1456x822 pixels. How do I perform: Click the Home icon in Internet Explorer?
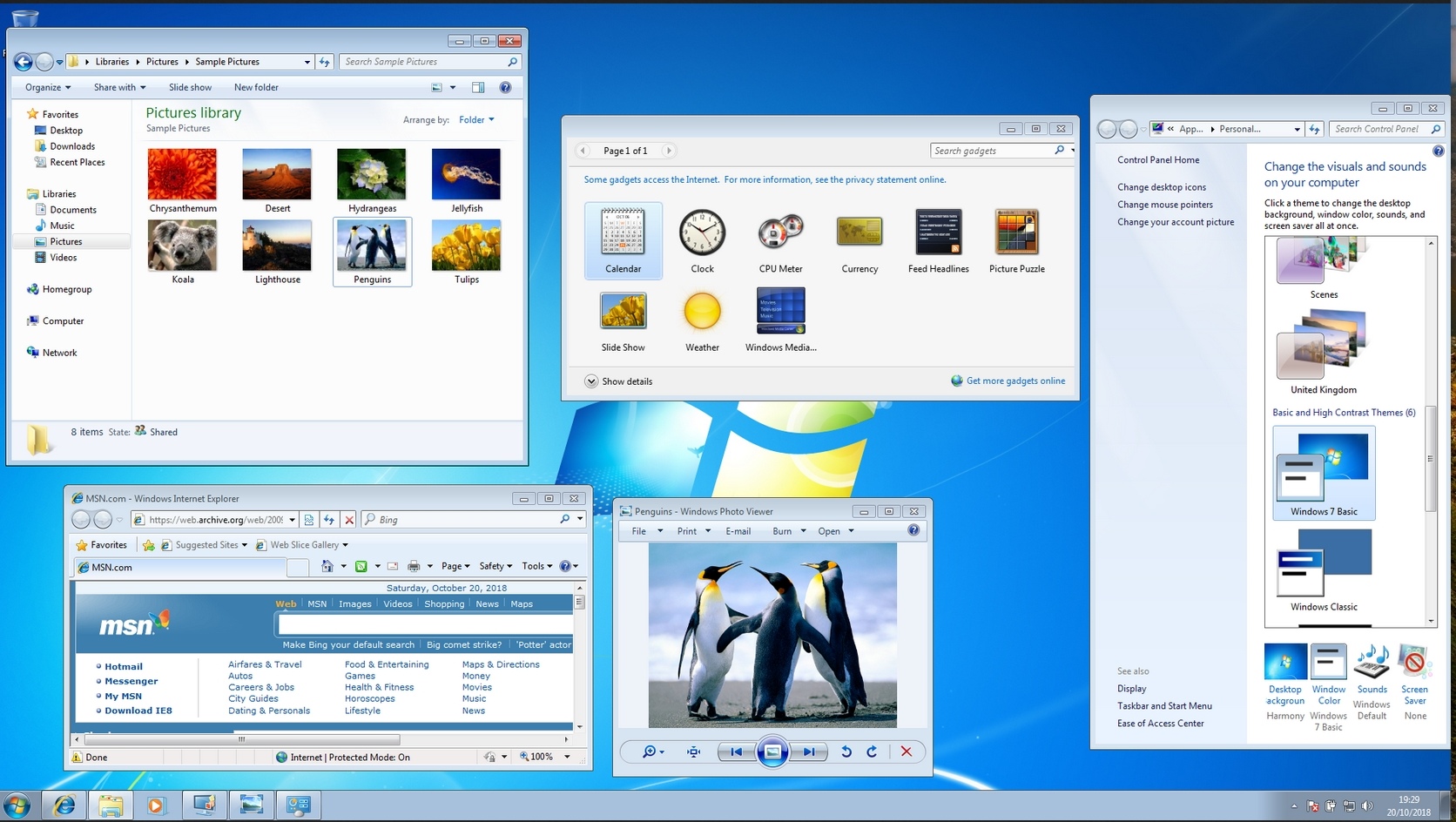point(327,566)
